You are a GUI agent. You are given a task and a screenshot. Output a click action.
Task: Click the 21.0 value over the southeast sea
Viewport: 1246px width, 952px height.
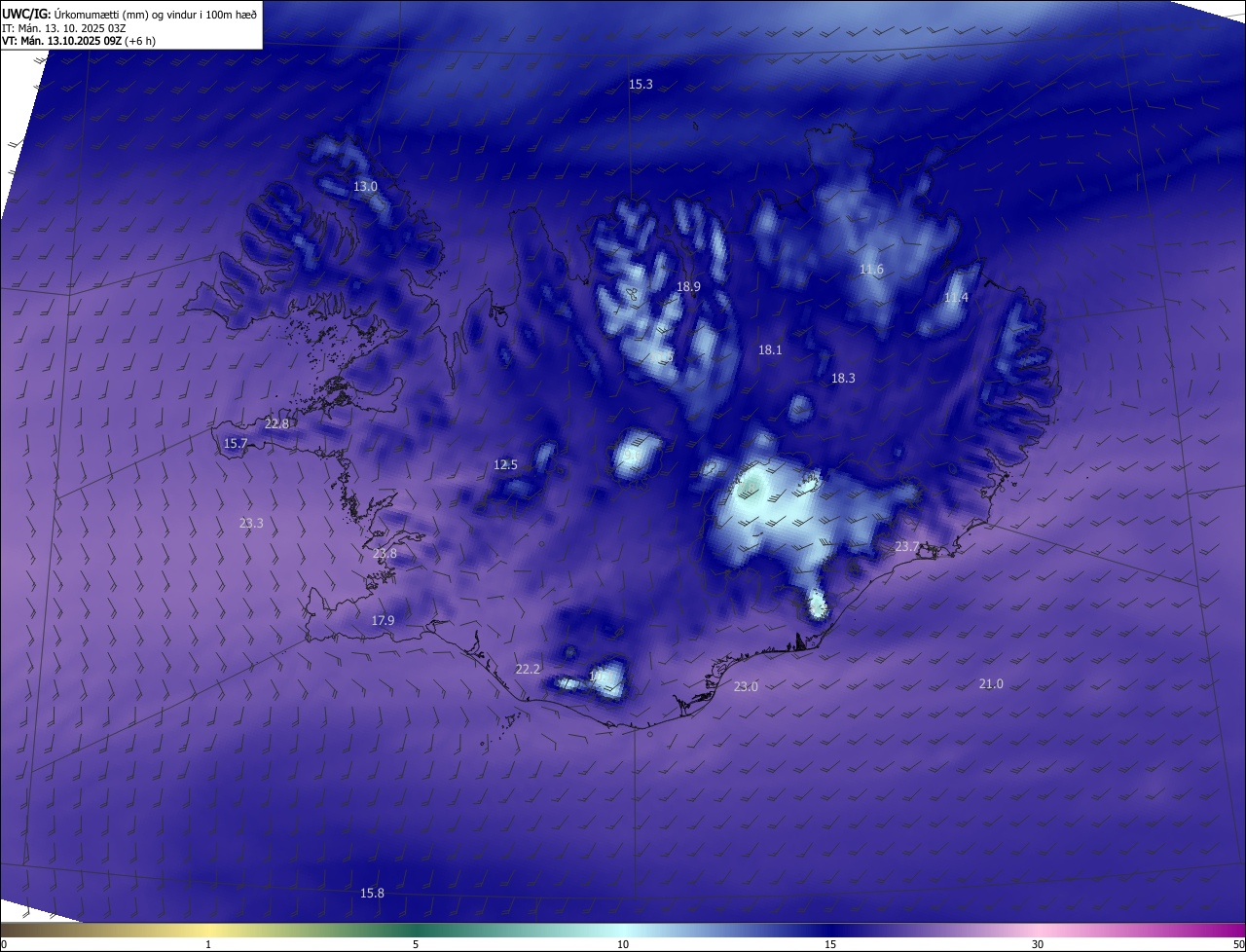tap(991, 684)
